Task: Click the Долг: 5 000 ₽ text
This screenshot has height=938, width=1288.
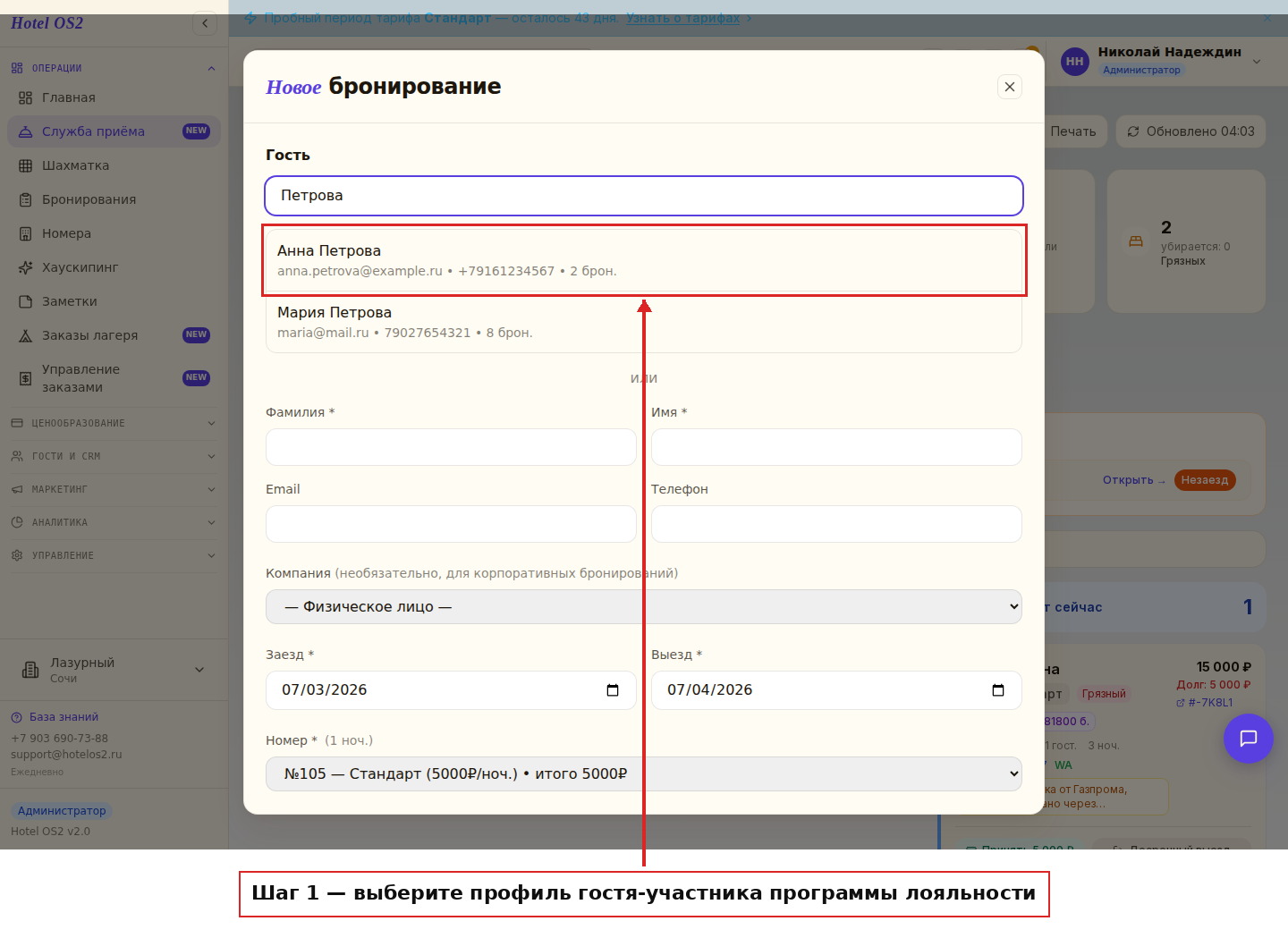Action: tap(1214, 685)
